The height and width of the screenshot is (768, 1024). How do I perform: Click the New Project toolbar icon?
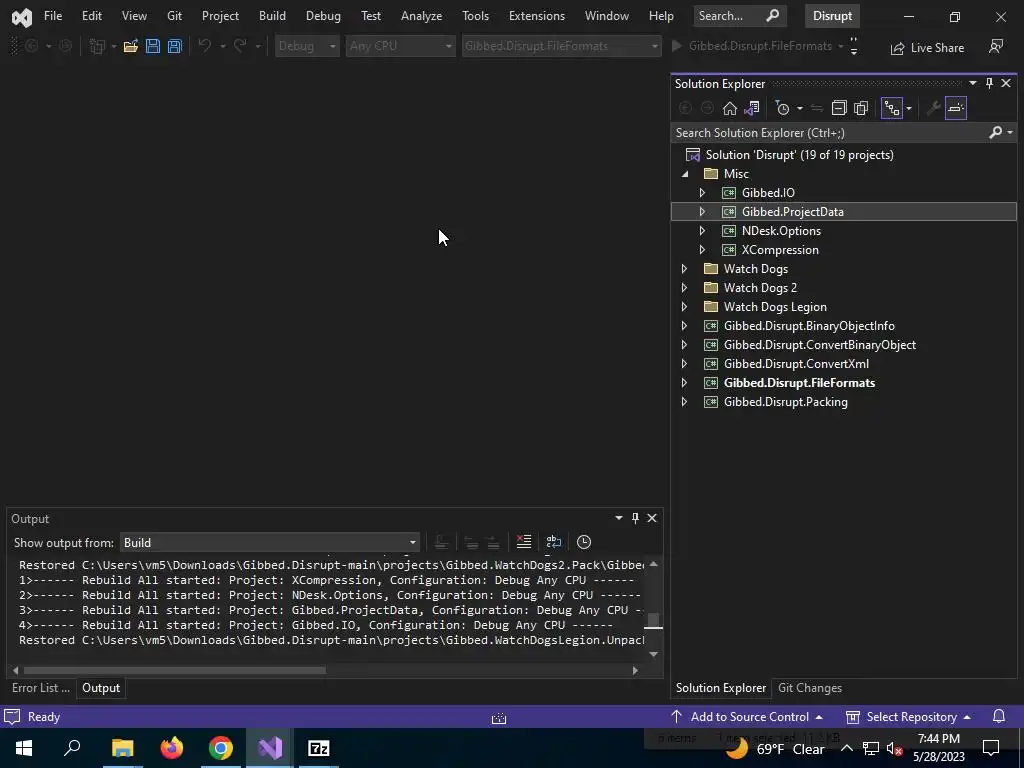(x=97, y=46)
